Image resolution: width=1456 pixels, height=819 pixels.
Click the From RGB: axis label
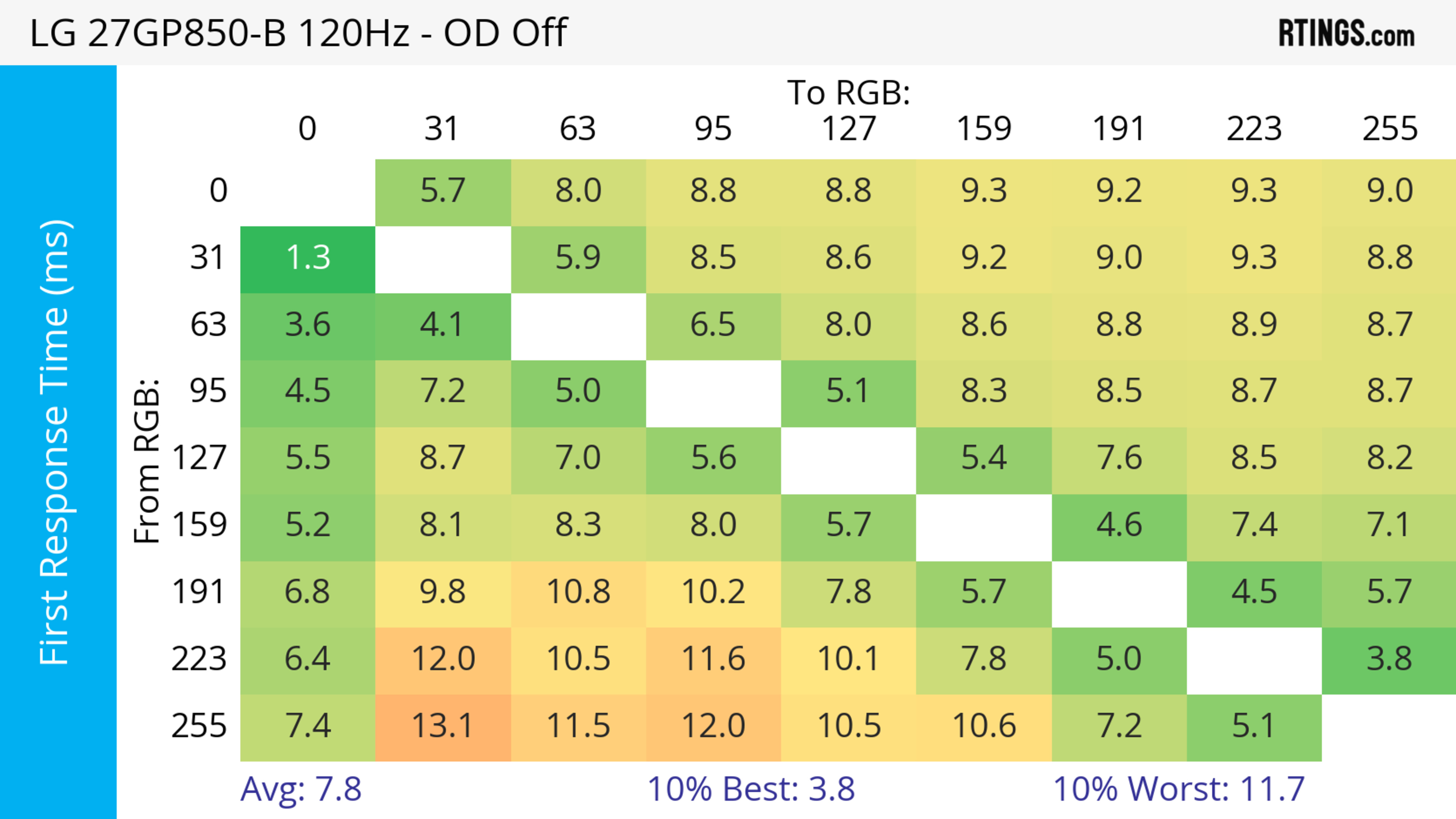pos(147,461)
